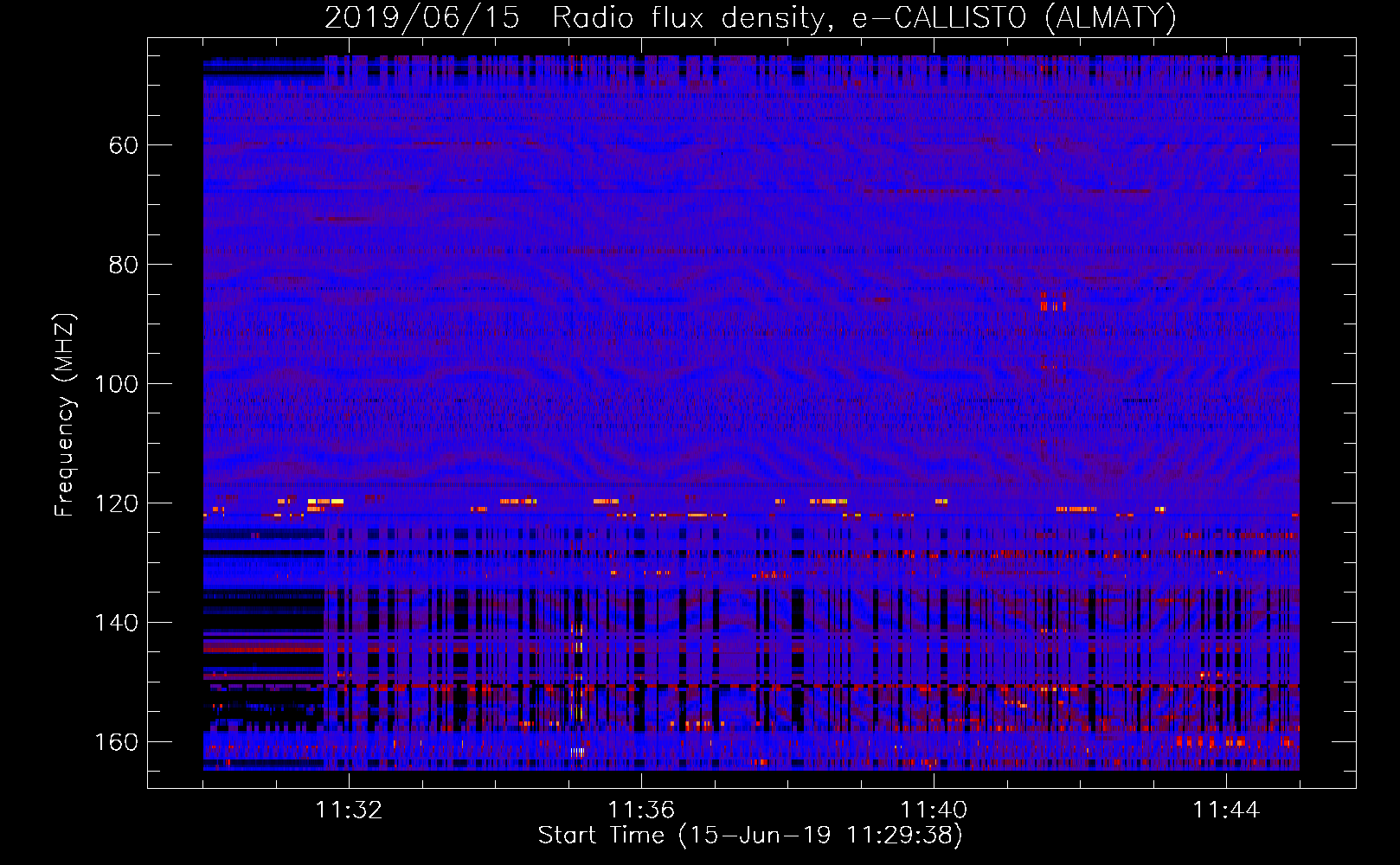Click the 140 MHz frequency tick label
The image size is (1400, 865).
pos(116,623)
